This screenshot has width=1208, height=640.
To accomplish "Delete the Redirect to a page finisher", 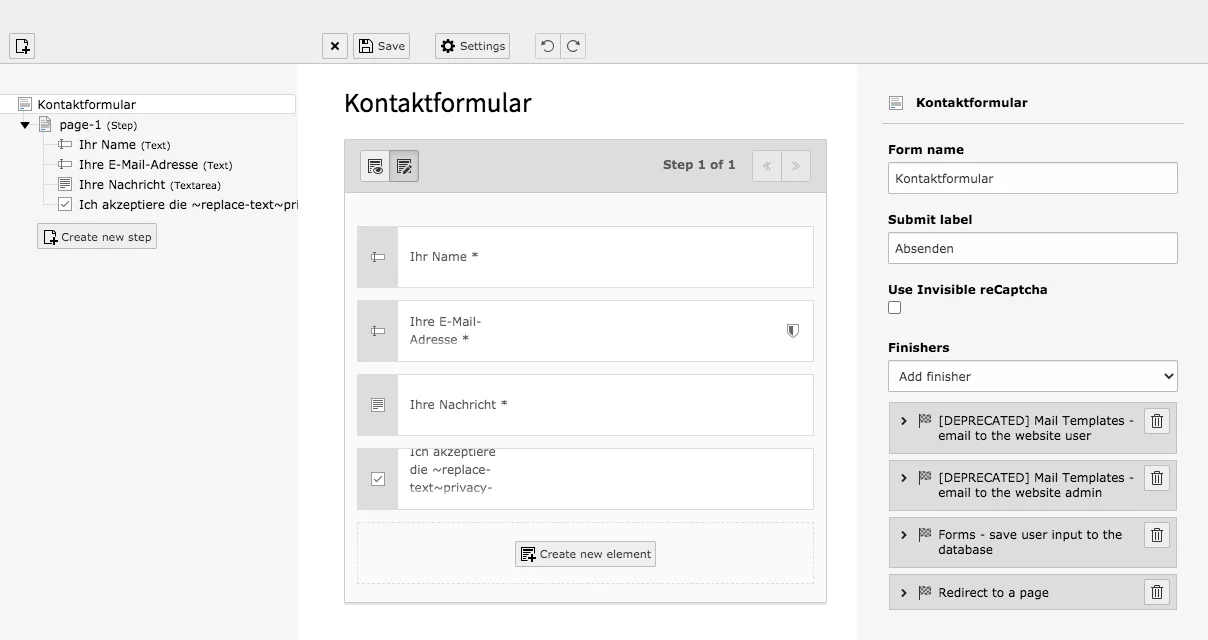I will (x=1156, y=592).
